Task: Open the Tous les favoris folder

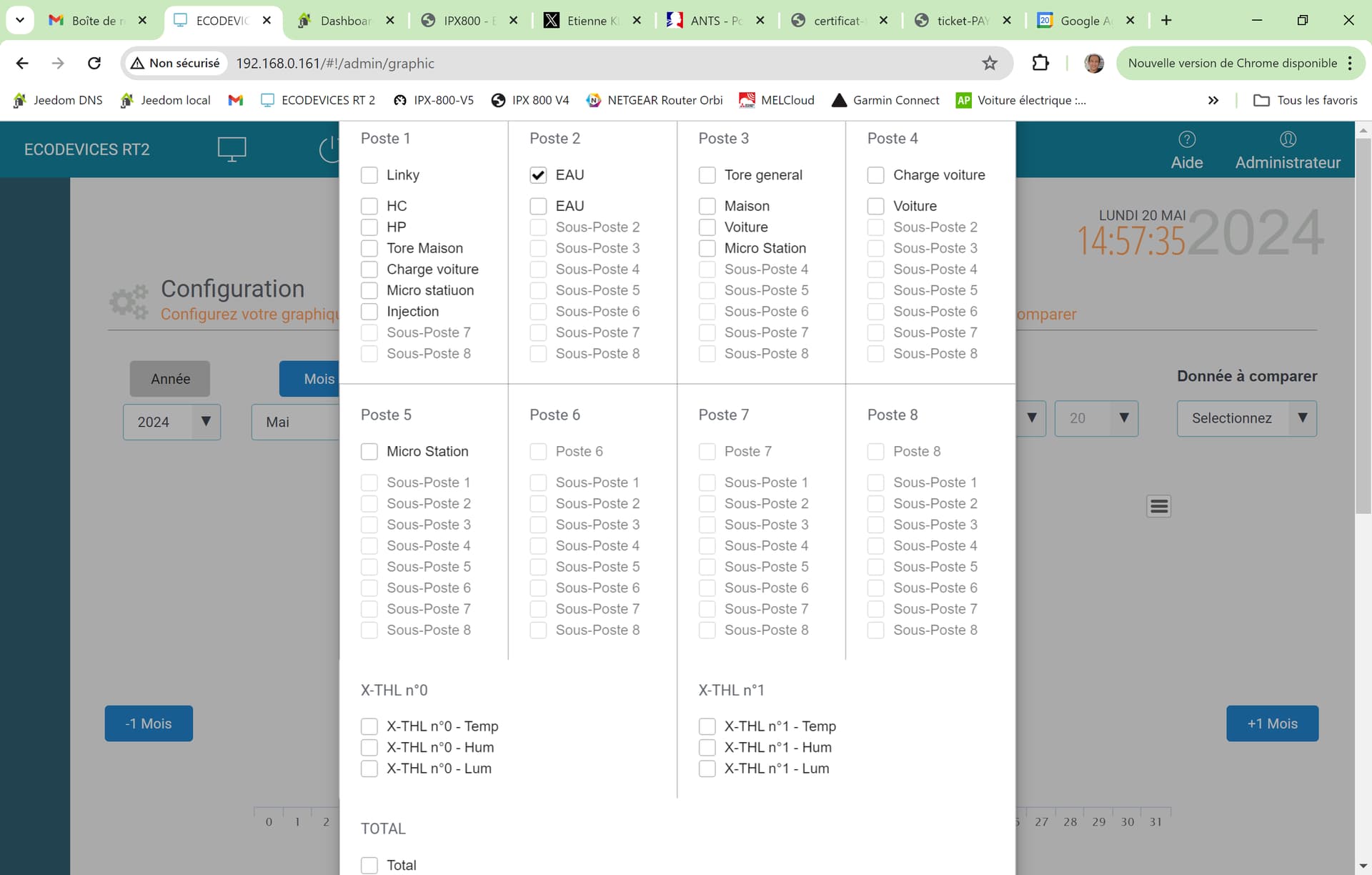Action: click(1306, 100)
